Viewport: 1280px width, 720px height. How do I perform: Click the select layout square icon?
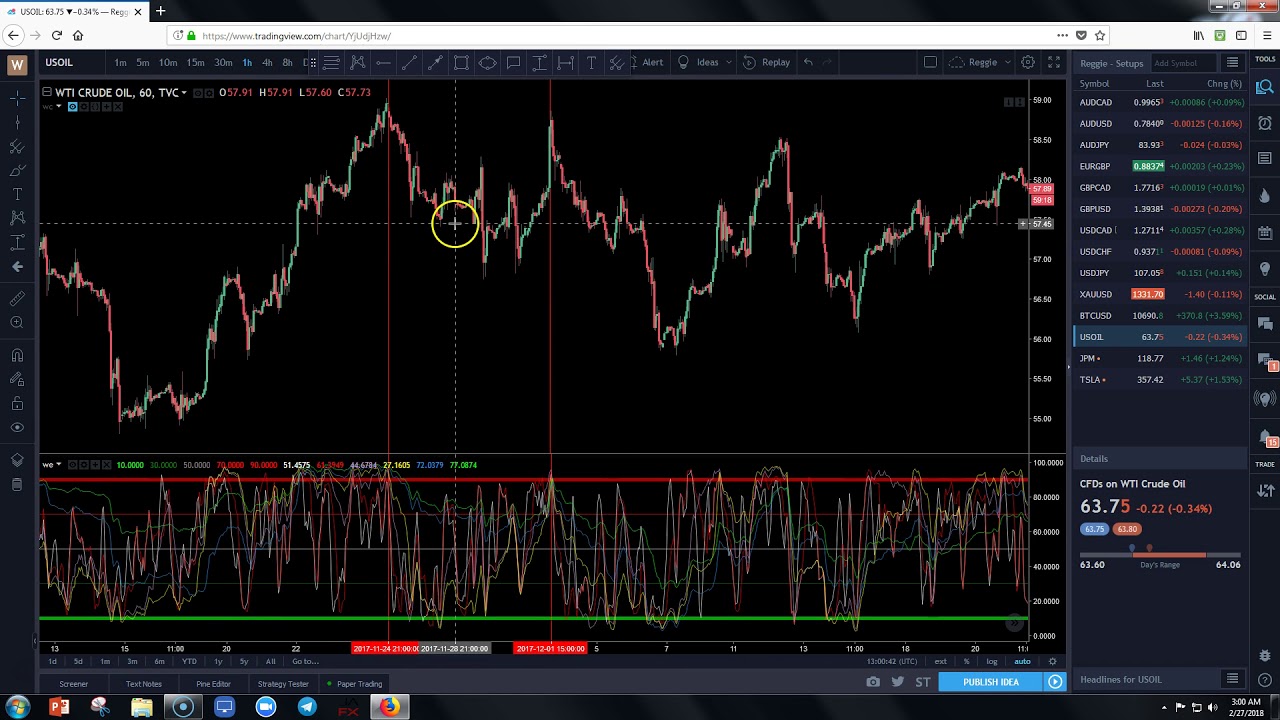click(930, 62)
